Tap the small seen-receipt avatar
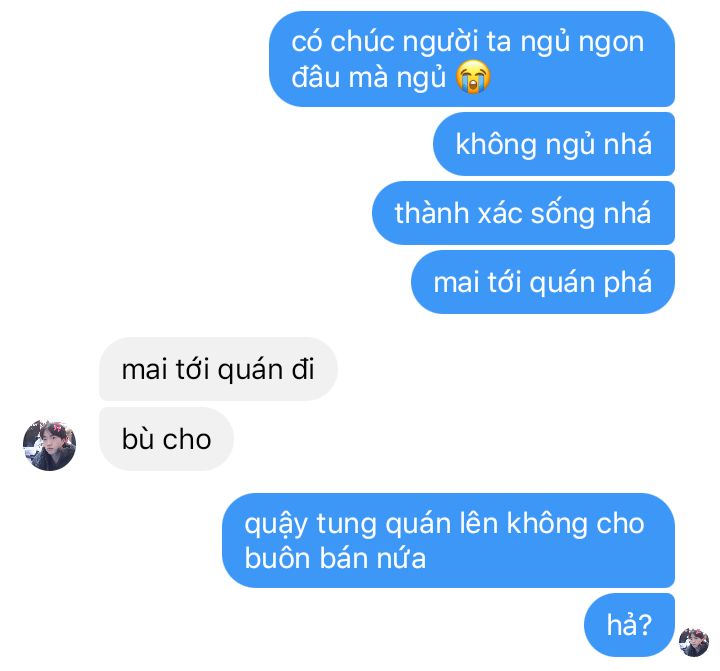Viewport: 720px width, 671px height. 694,642
